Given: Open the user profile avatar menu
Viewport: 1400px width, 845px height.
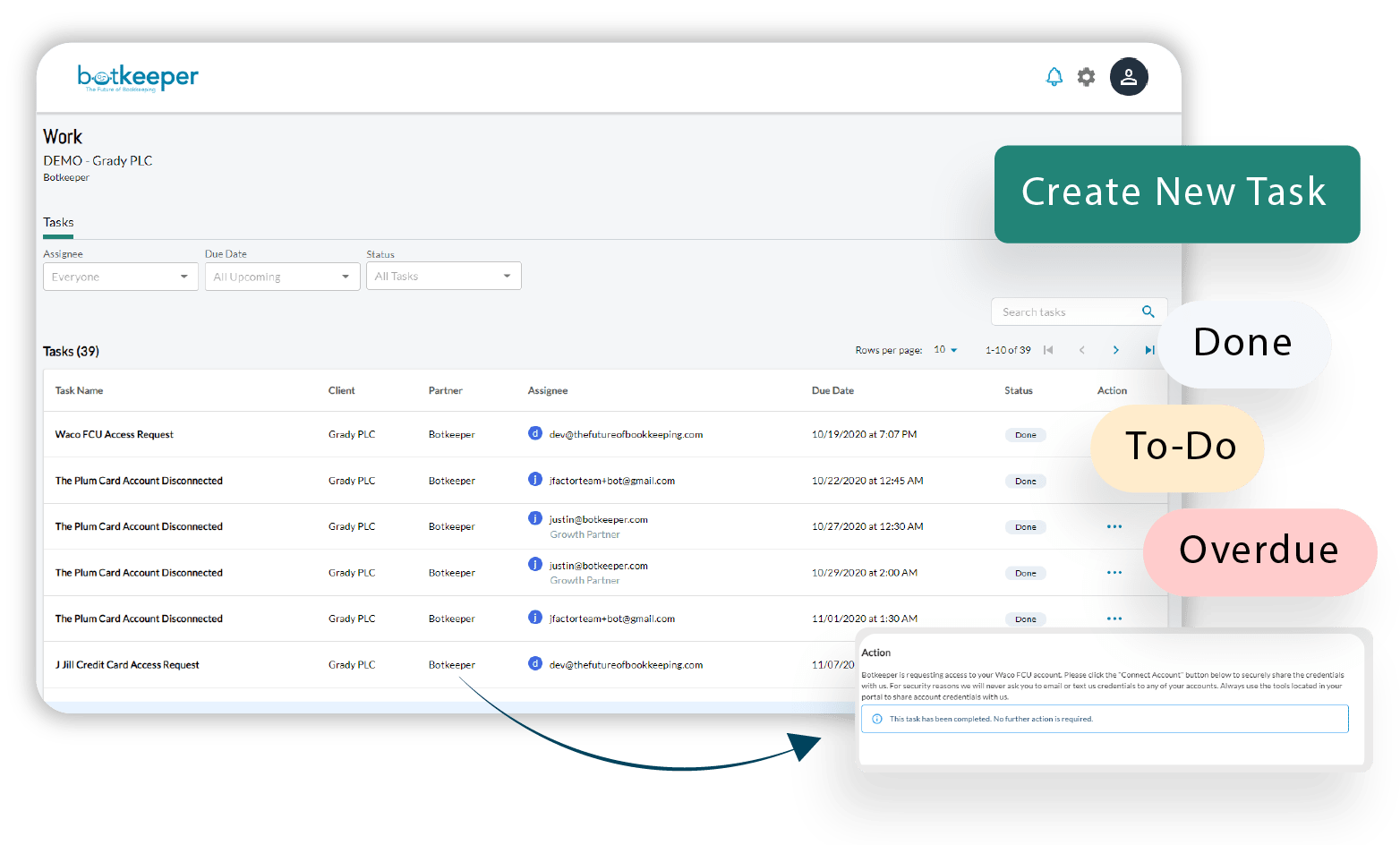Looking at the screenshot, I should point(1129,77).
